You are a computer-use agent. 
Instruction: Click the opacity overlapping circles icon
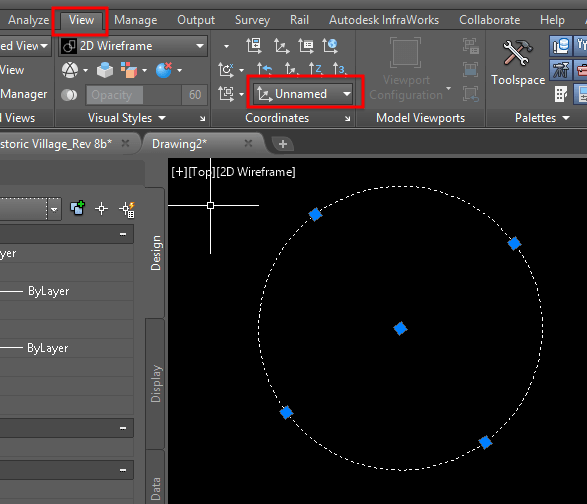pos(69,95)
